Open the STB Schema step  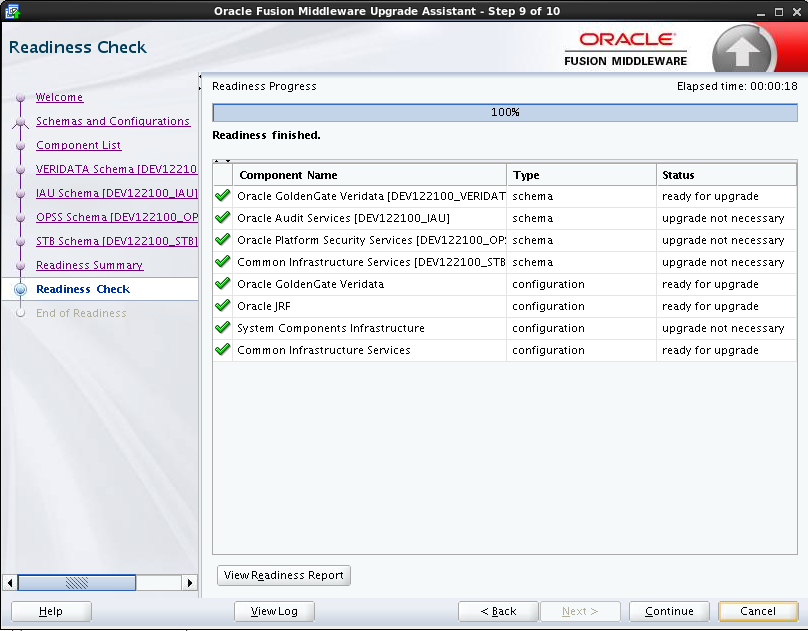click(x=116, y=241)
